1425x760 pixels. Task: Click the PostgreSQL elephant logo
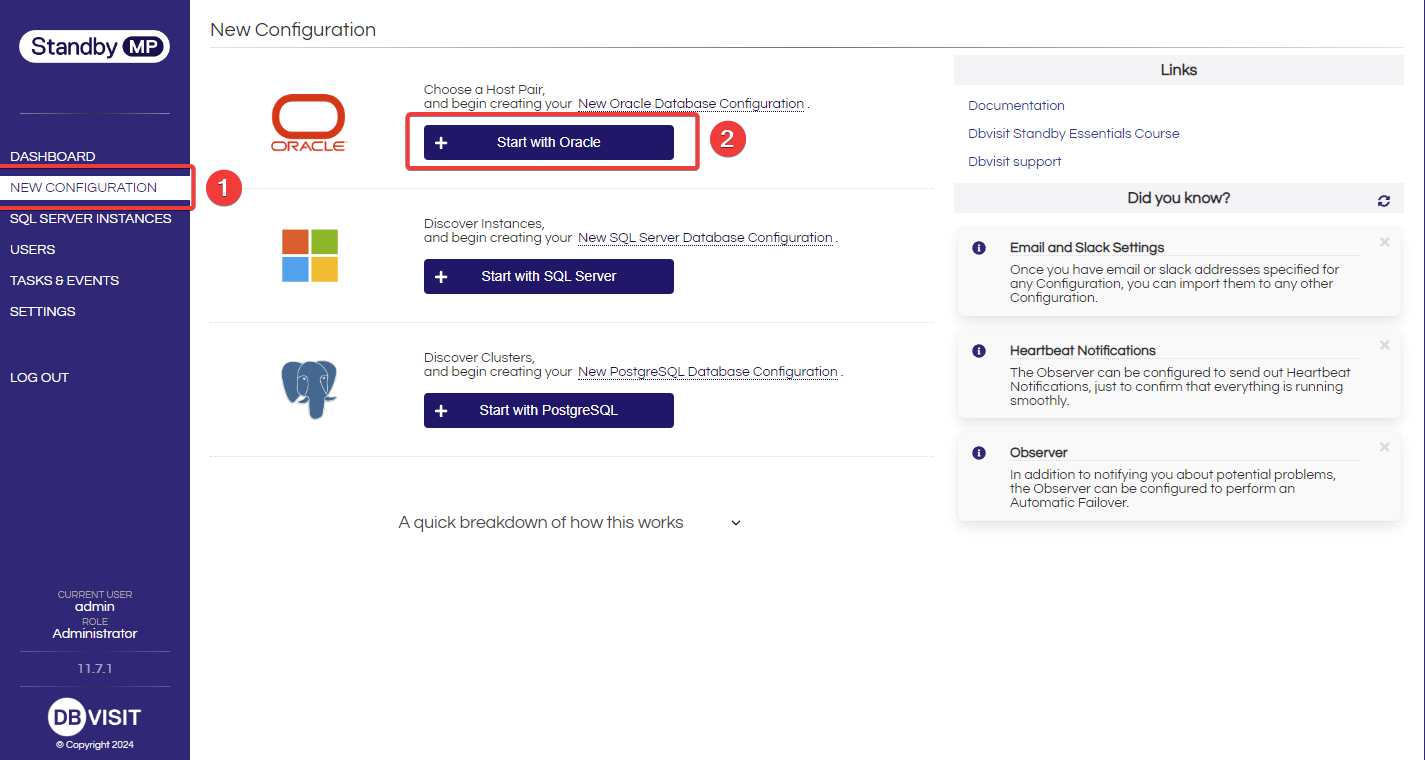tap(310, 389)
